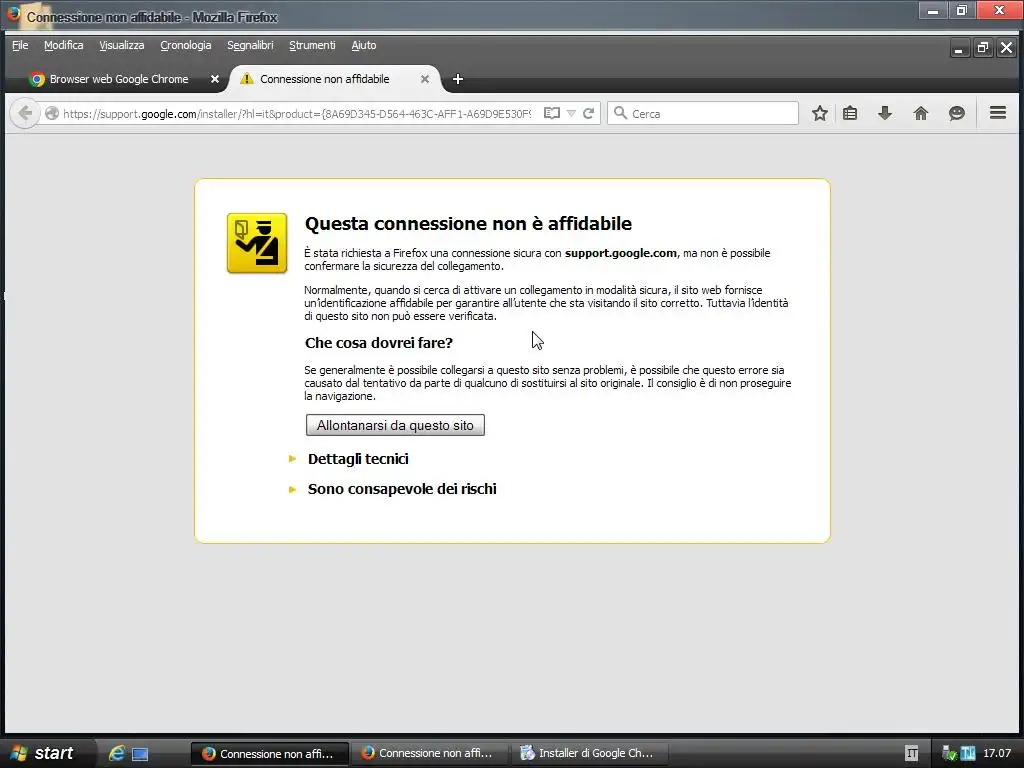Viewport: 1024px width, 768px height.
Task: Open the Hello chat smiley icon
Action: [x=957, y=113]
